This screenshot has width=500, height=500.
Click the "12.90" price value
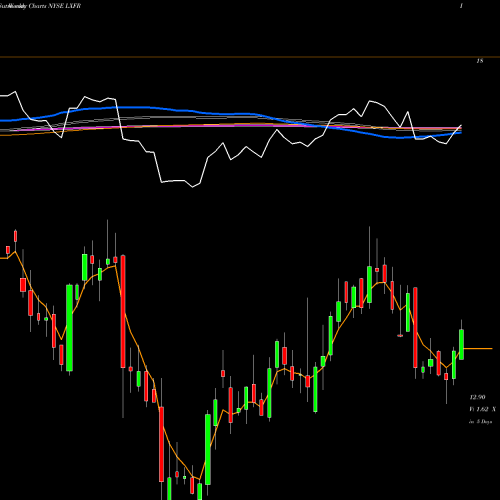pyautogui.click(x=477, y=397)
